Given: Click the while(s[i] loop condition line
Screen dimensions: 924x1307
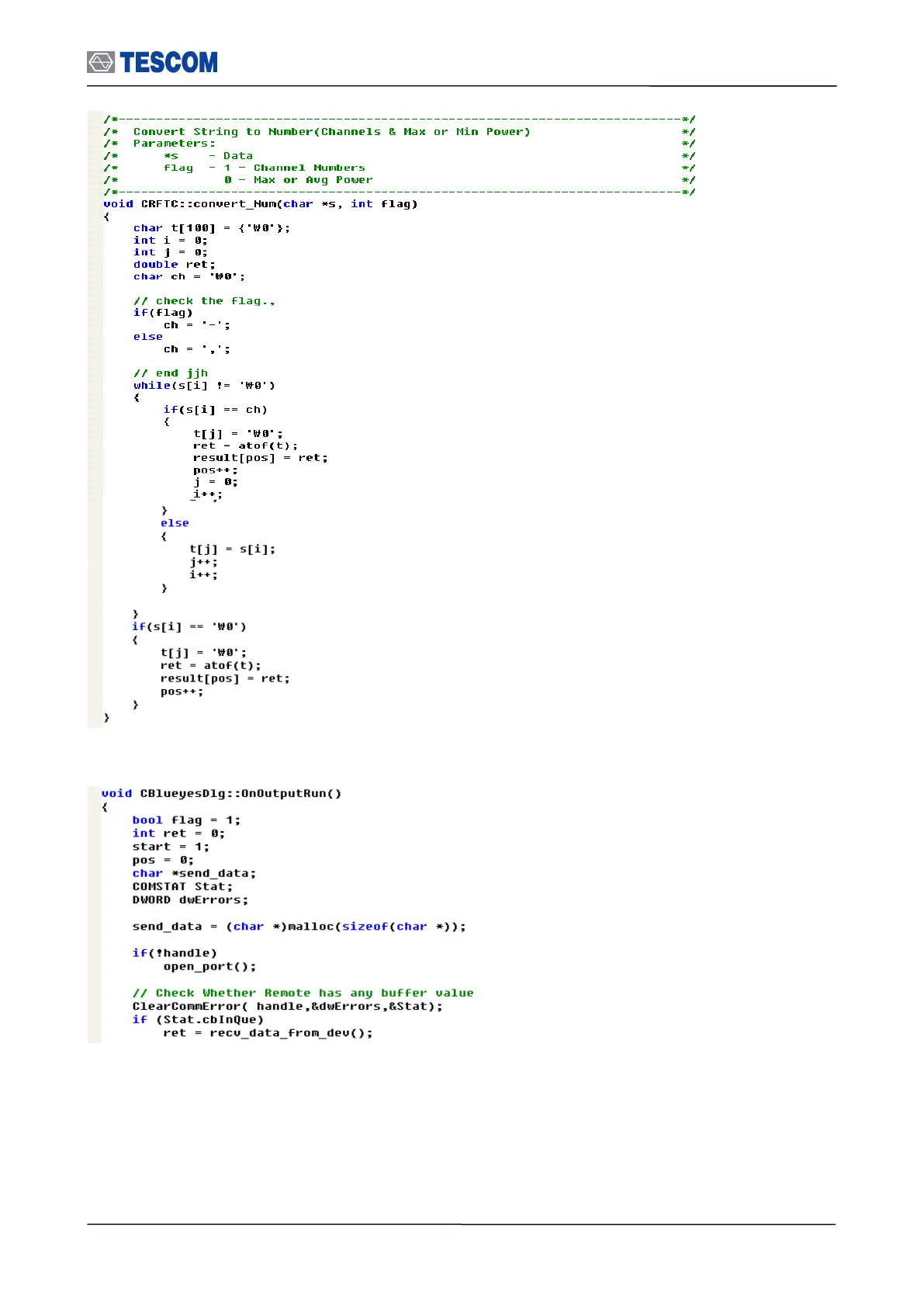Looking at the screenshot, I should (204, 386).
